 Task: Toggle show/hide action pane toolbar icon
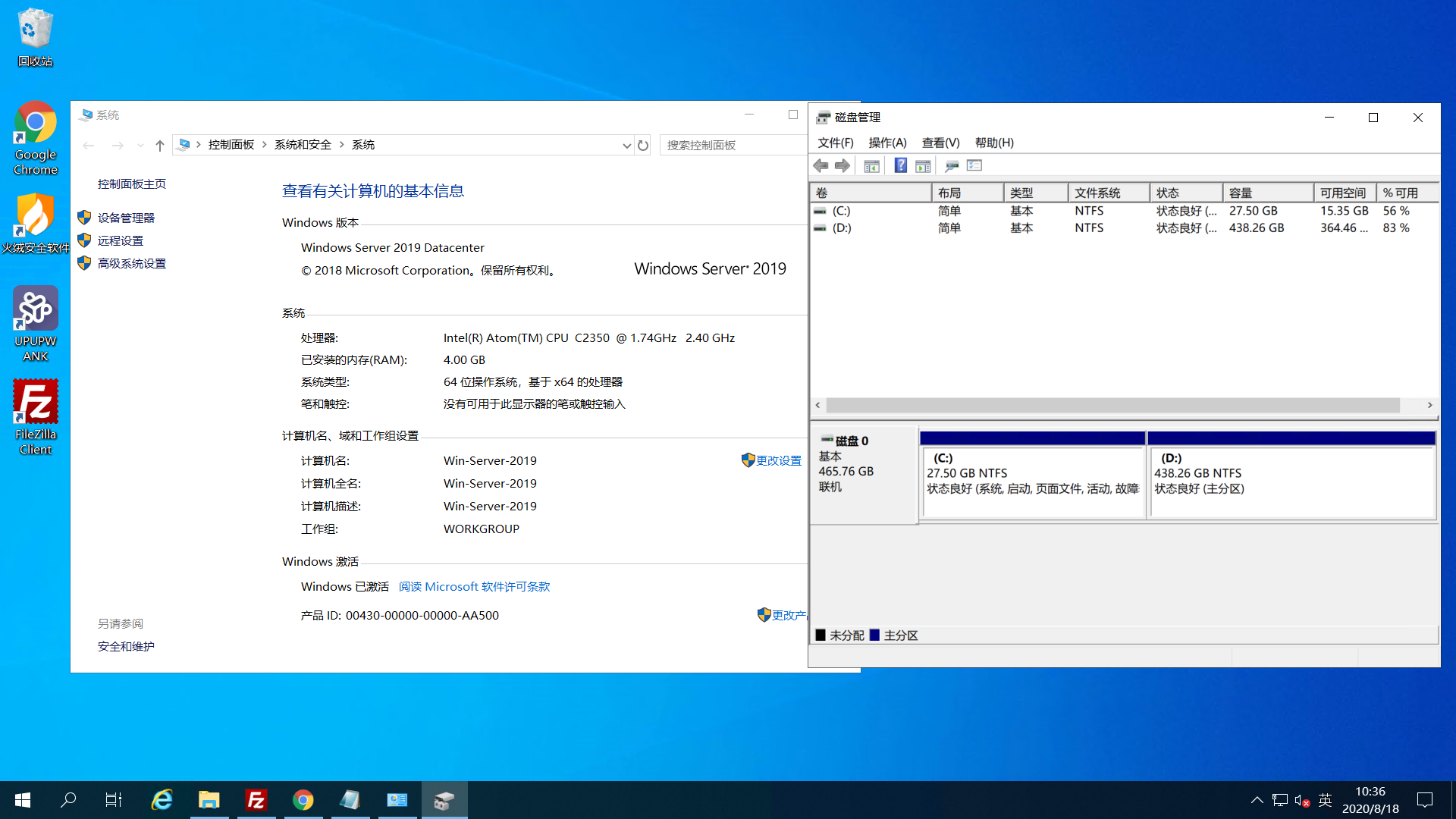tap(923, 165)
